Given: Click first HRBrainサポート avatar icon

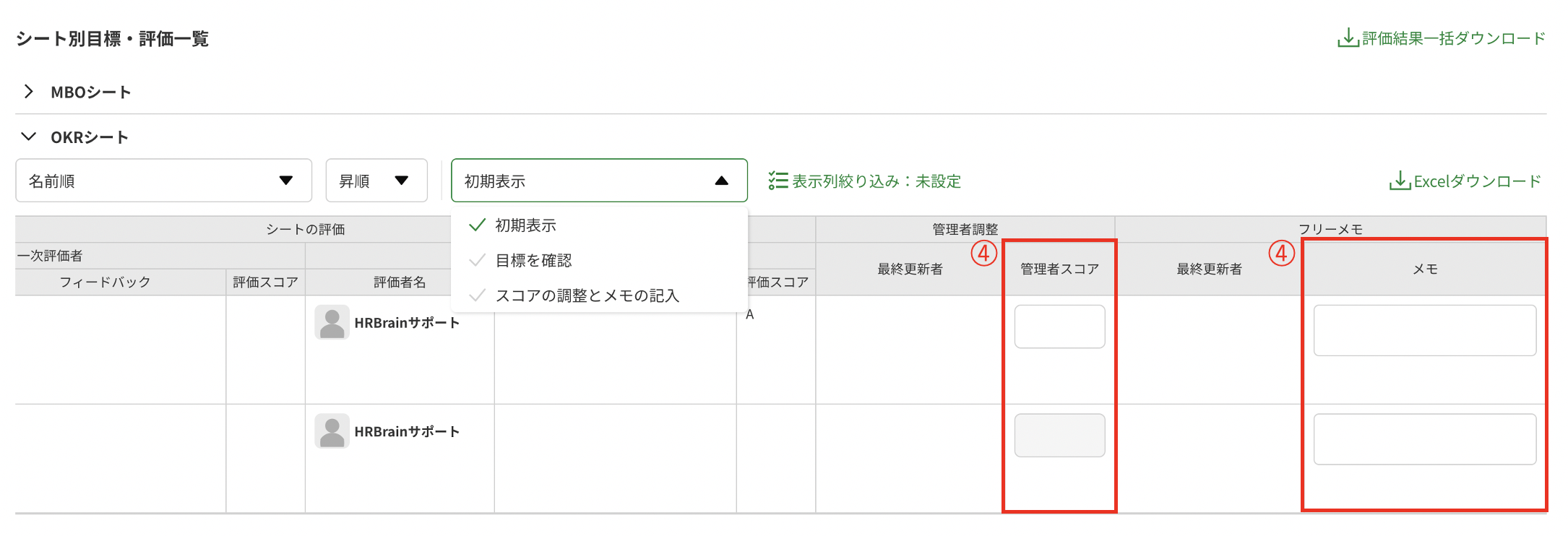Looking at the screenshot, I should point(332,323).
